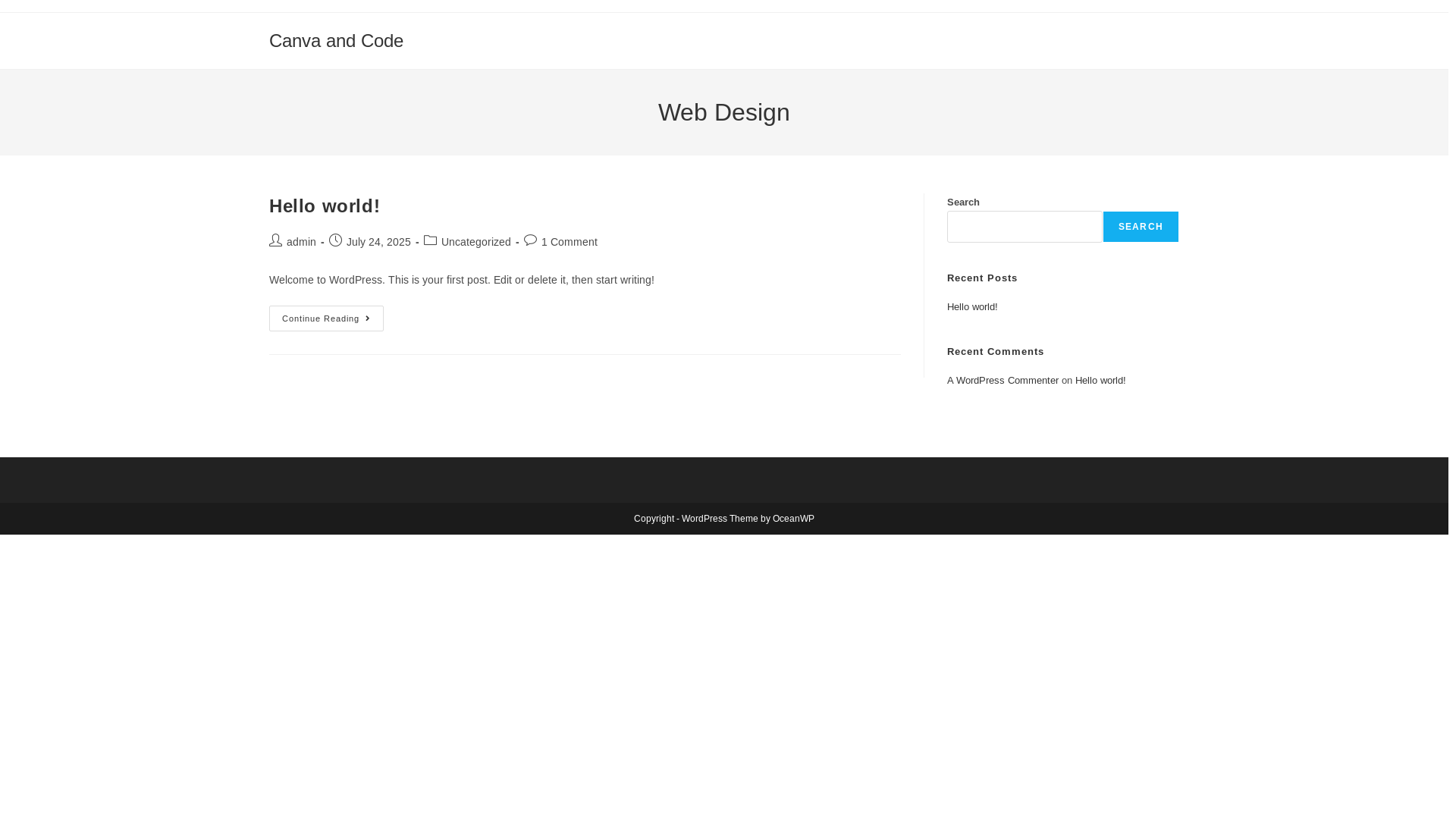Click the clock icon beside July 24, 2025
This screenshot has height=819, width=1456.
tap(335, 241)
